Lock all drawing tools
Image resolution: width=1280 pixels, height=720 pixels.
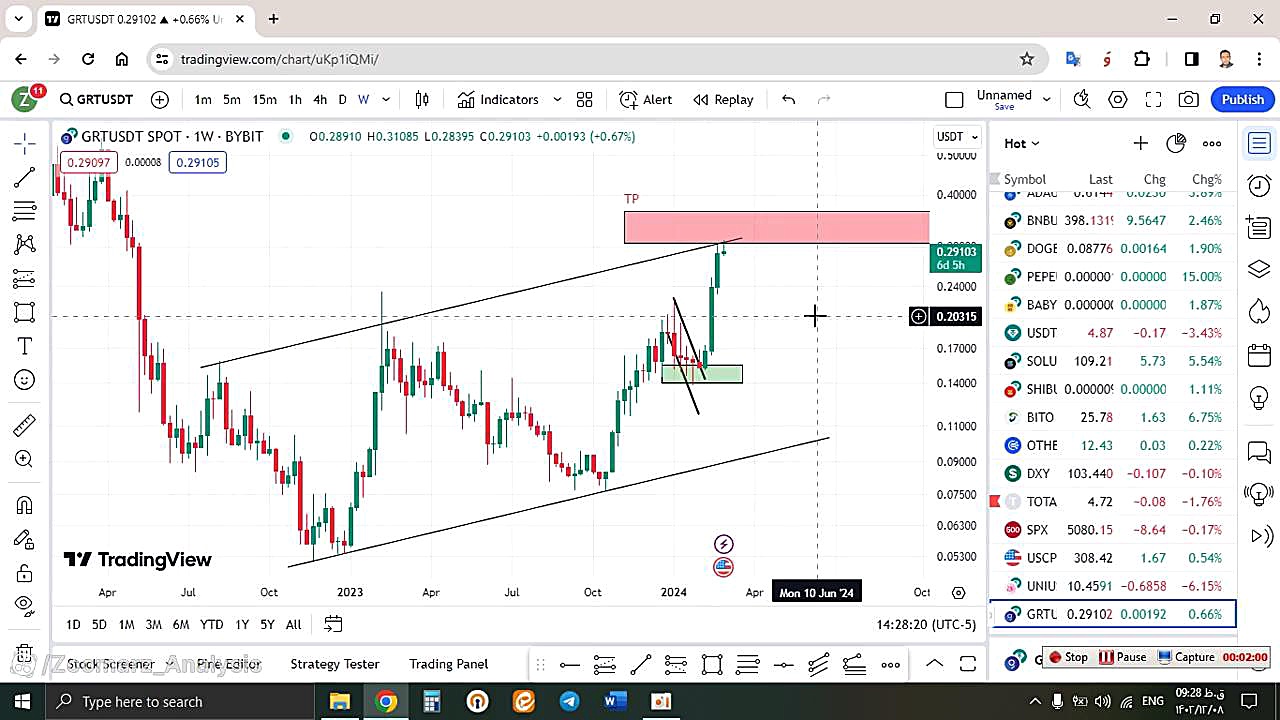pos(25,573)
